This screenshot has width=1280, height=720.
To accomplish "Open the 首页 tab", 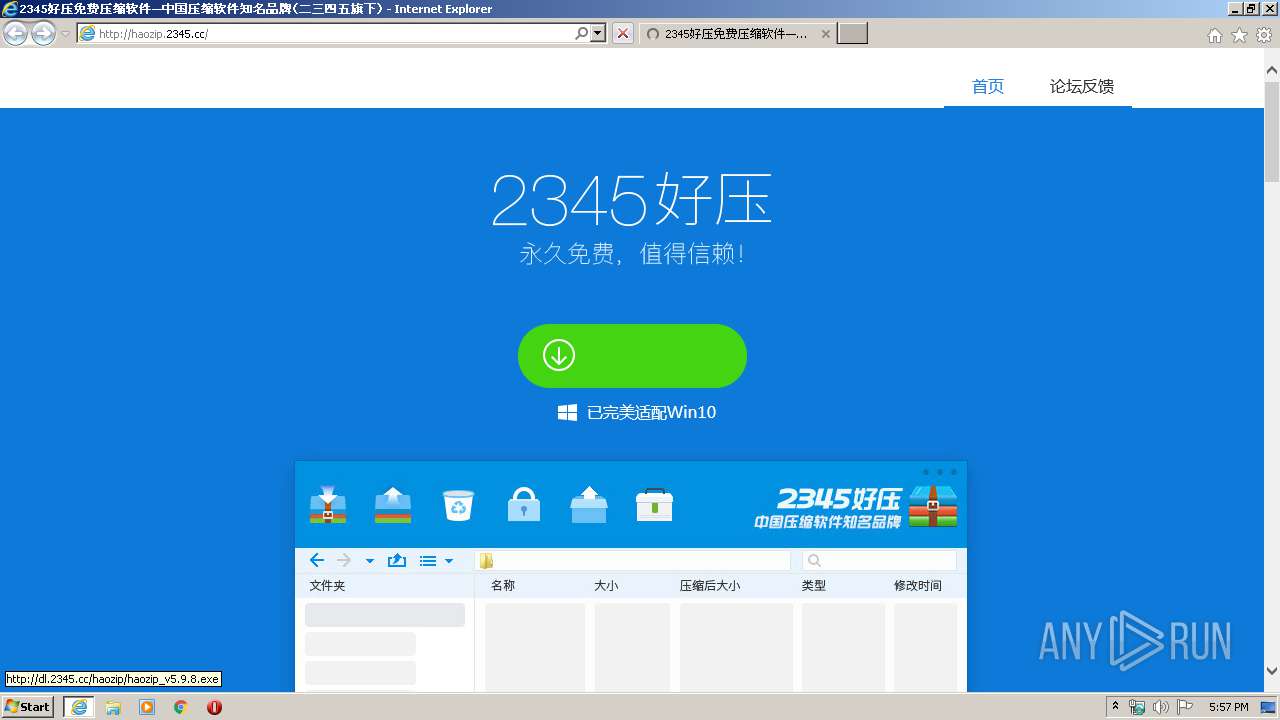I will click(988, 87).
